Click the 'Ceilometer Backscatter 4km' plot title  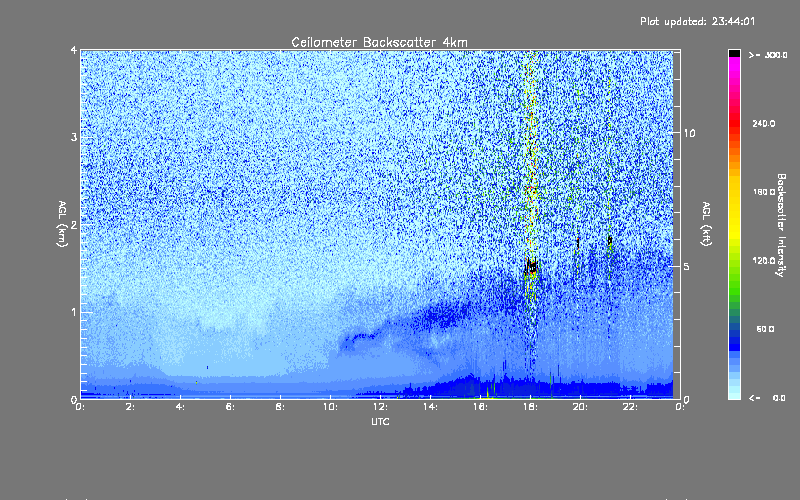(x=379, y=42)
